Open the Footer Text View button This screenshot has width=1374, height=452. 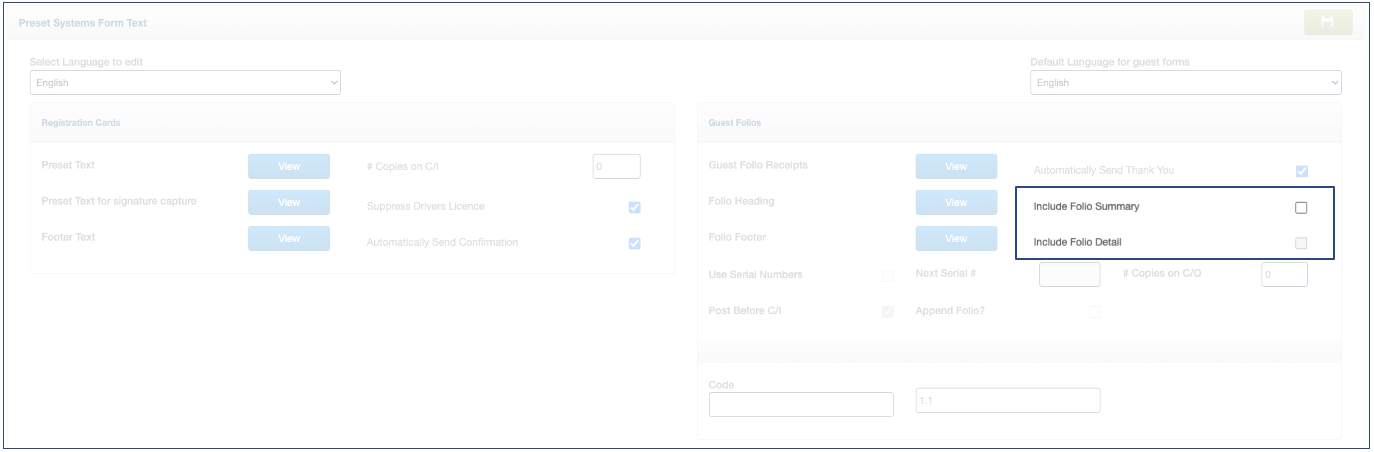[288, 238]
